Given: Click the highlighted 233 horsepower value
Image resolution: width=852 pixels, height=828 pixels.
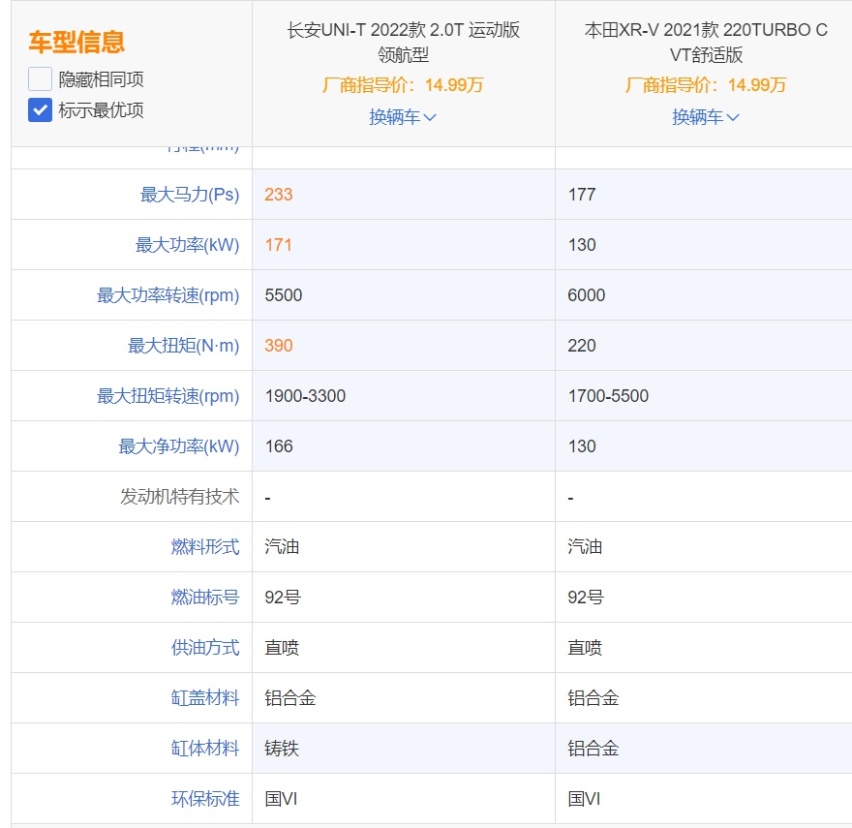Looking at the screenshot, I should click(279, 195).
